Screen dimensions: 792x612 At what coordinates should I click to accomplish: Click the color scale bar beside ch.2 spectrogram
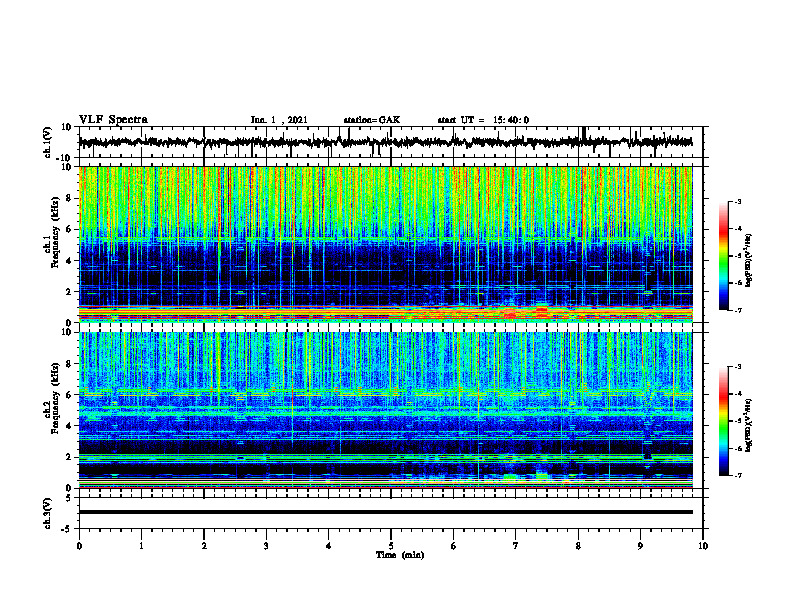[723, 421]
